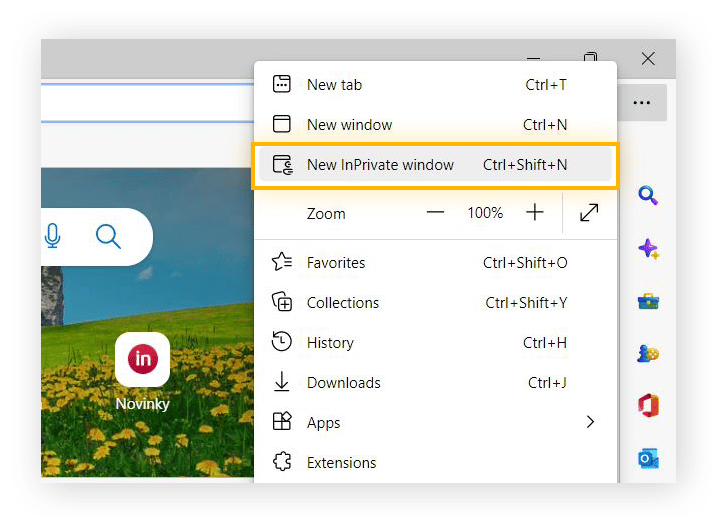Image resolution: width=717 pixels, height=521 pixels.
Task: Open the Copilot sparkle icon in sidebar
Action: click(x=648, y=249)
